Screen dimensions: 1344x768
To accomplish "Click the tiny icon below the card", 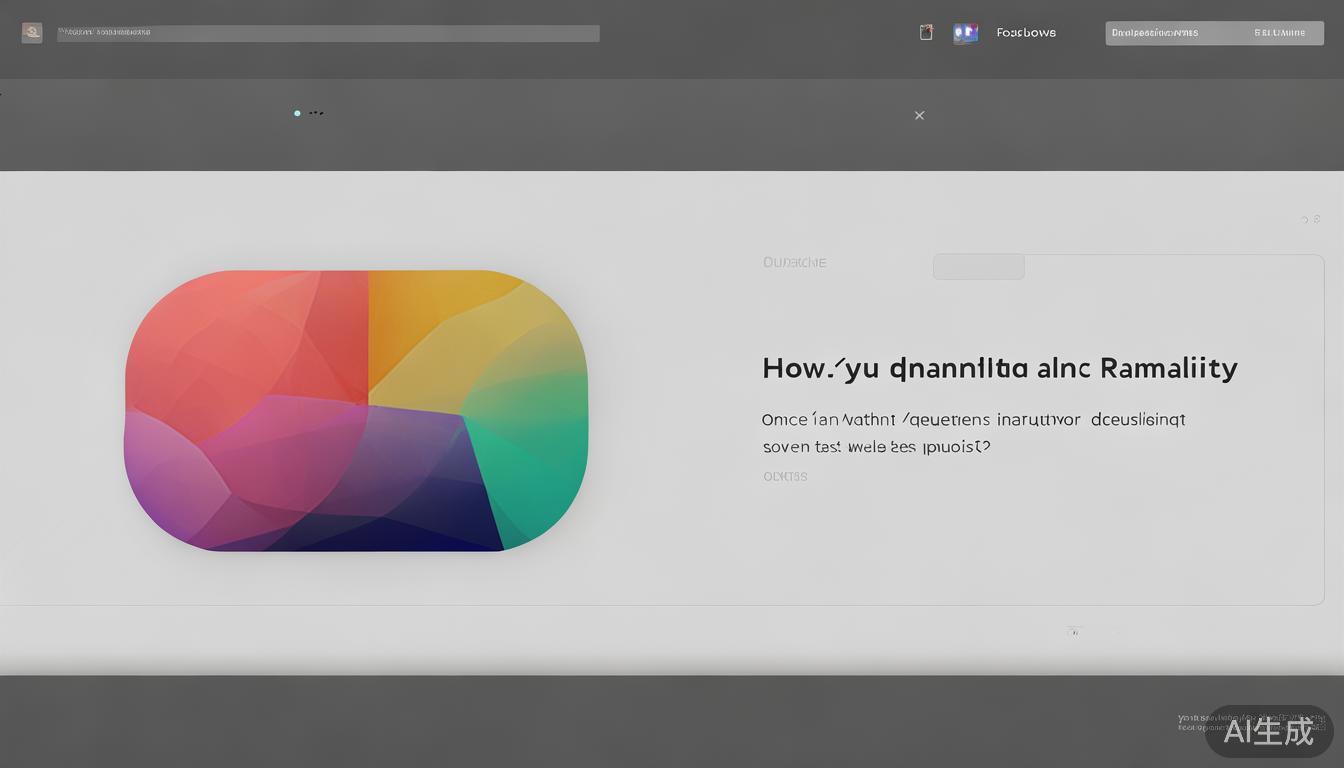I will click(1074, 631).
